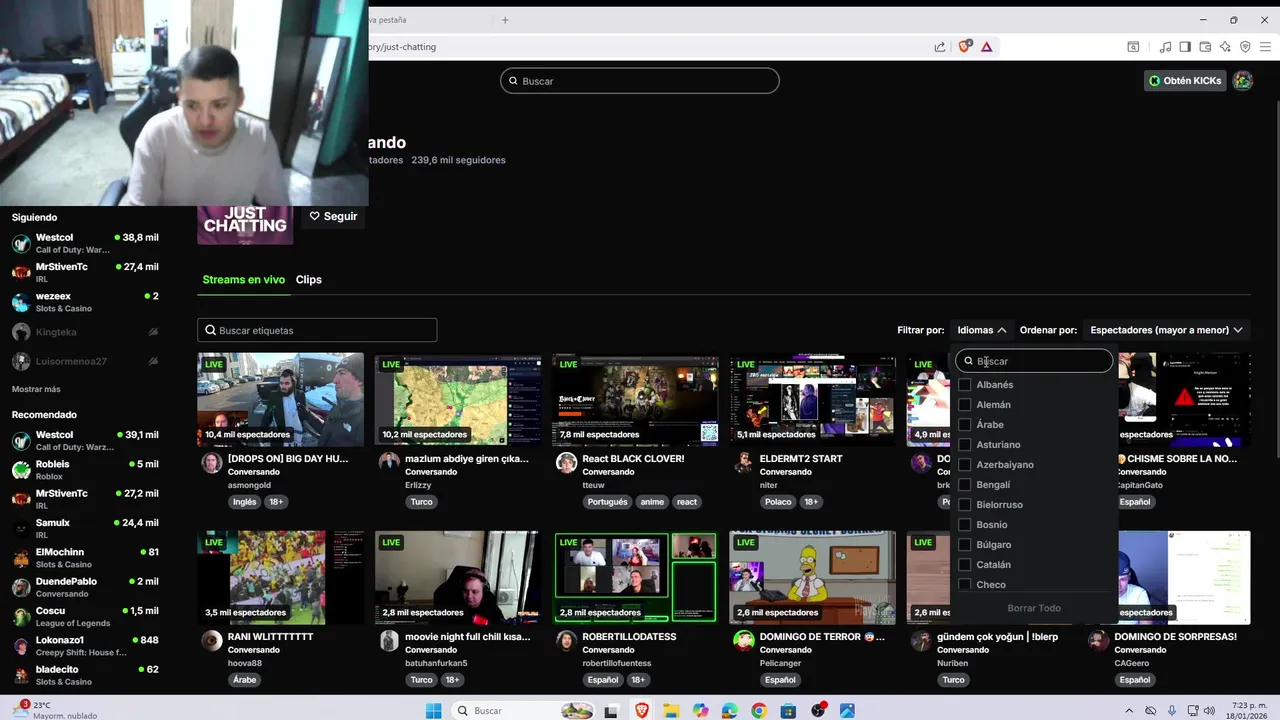Viewport: 1280px width, 720px height.
Task: Open the Brave playlist music note icon
Action: (1165, 46)
